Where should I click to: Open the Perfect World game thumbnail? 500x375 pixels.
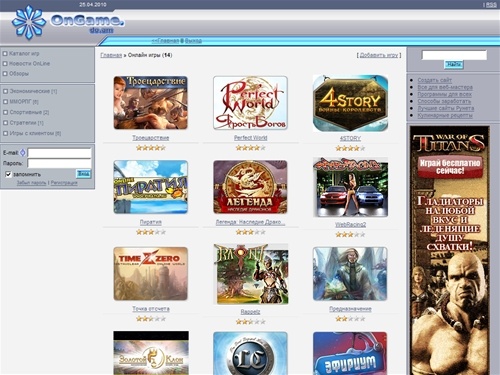[x=250, y=103]
